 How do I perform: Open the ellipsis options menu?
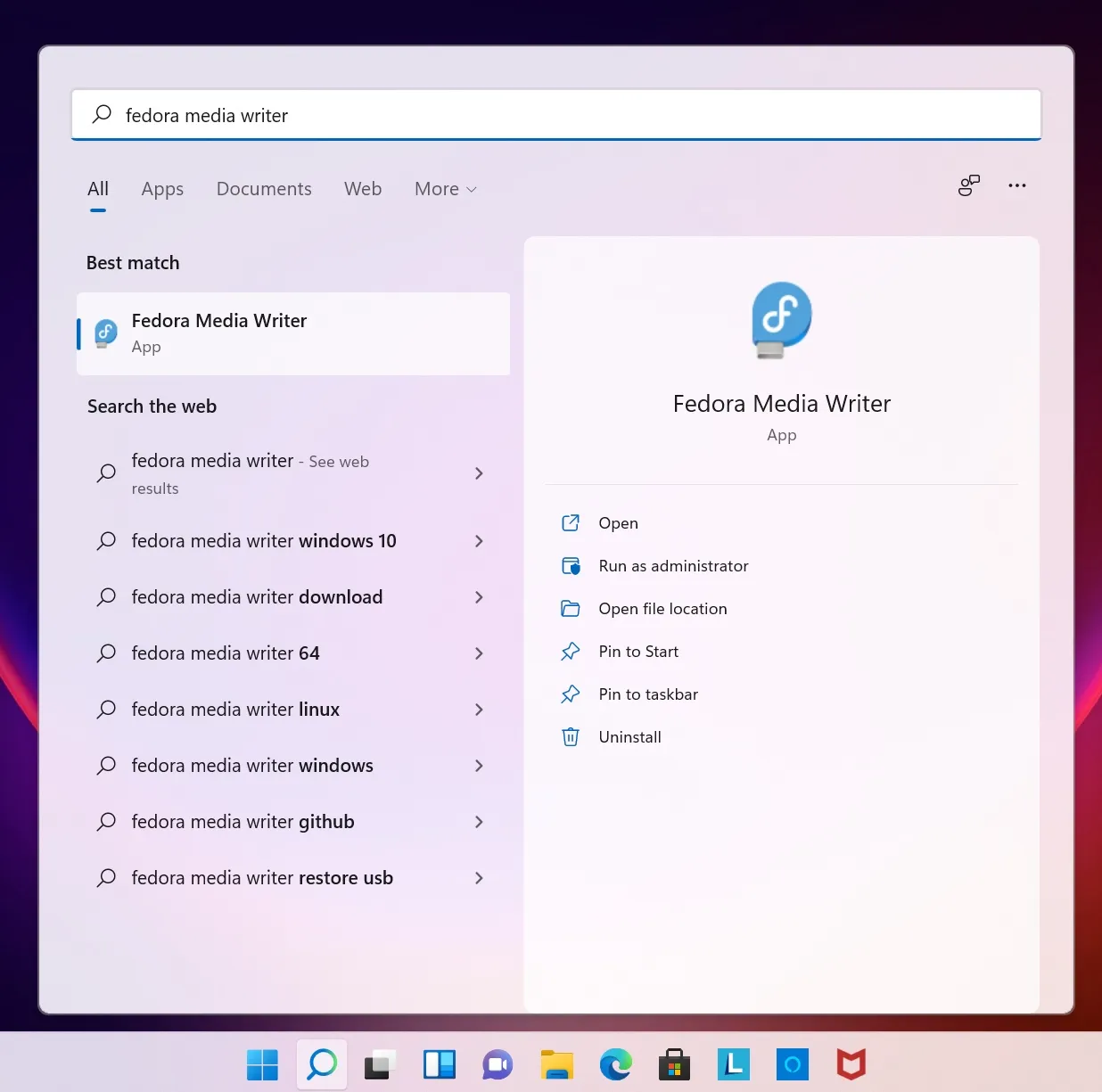point(1016,185)
